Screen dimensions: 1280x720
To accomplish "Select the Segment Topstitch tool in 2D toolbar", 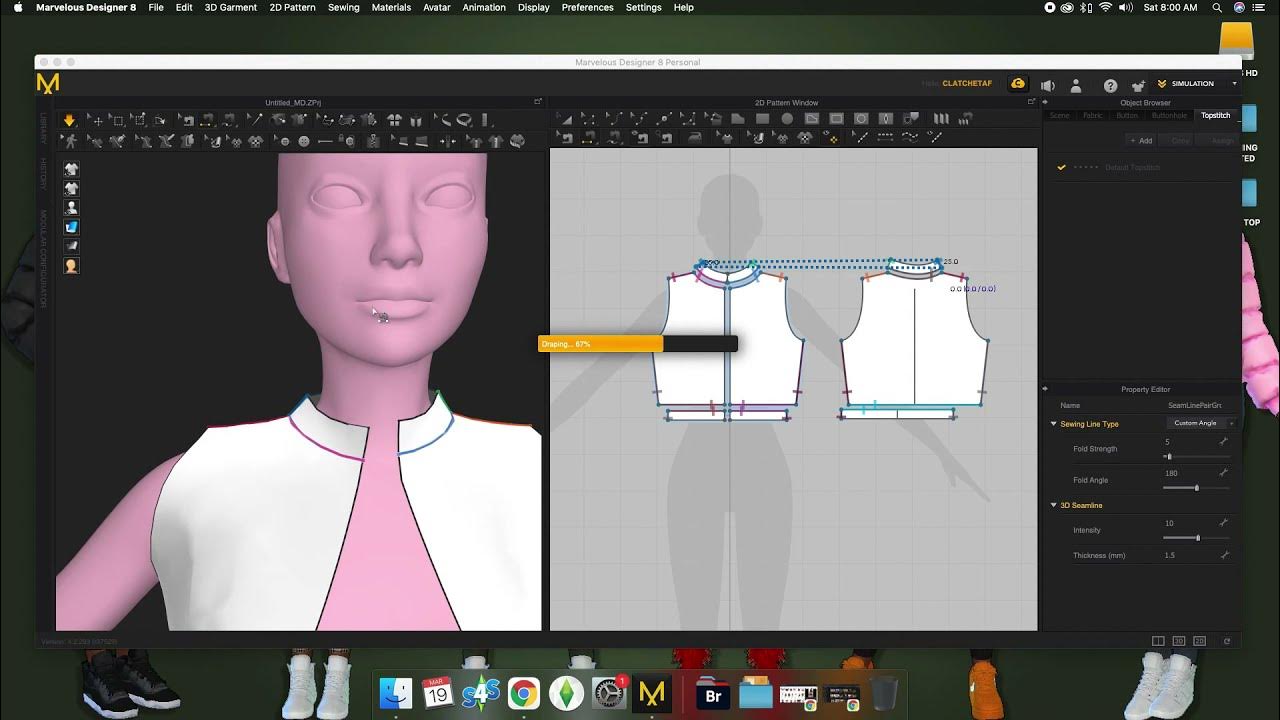I will [885, 138].
